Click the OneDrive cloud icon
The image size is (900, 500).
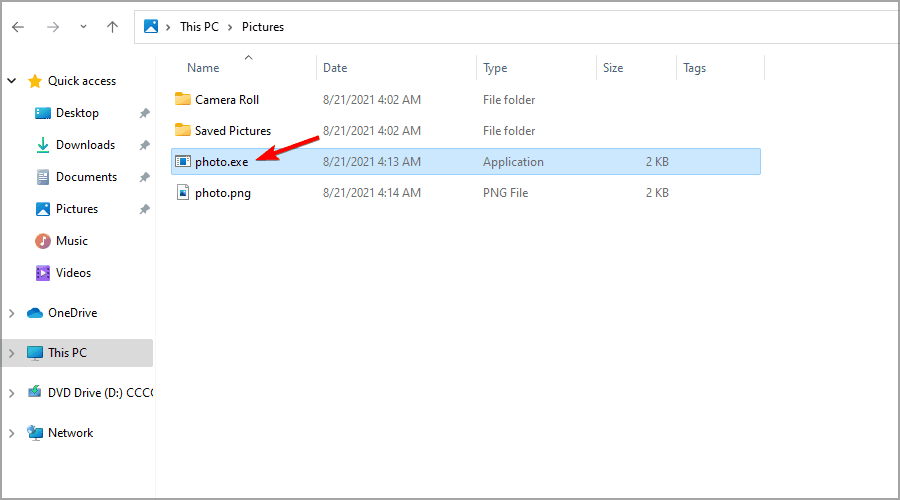tap(35, 313)
